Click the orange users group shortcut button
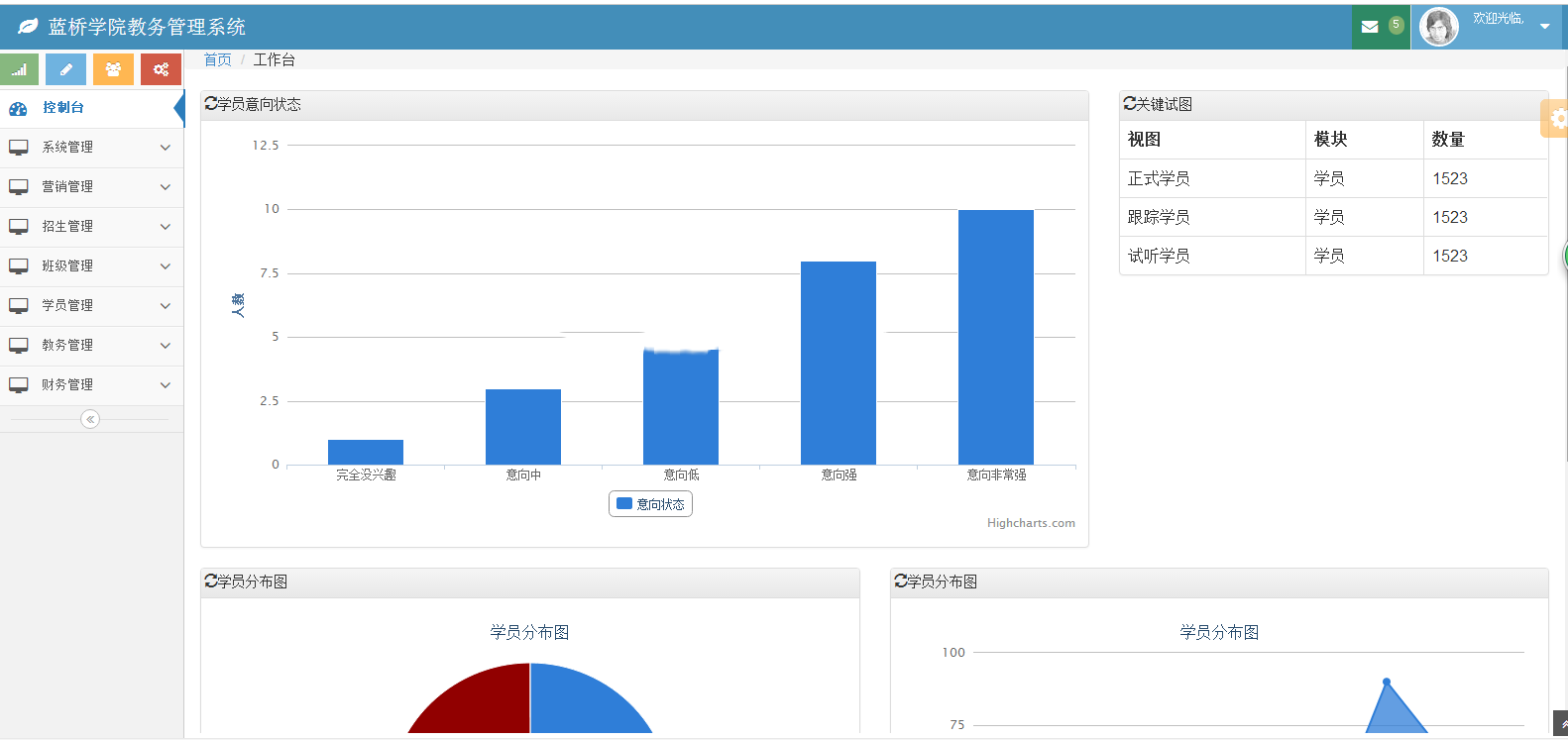This screenshot has height=740, width=1568. pos(113,69)
